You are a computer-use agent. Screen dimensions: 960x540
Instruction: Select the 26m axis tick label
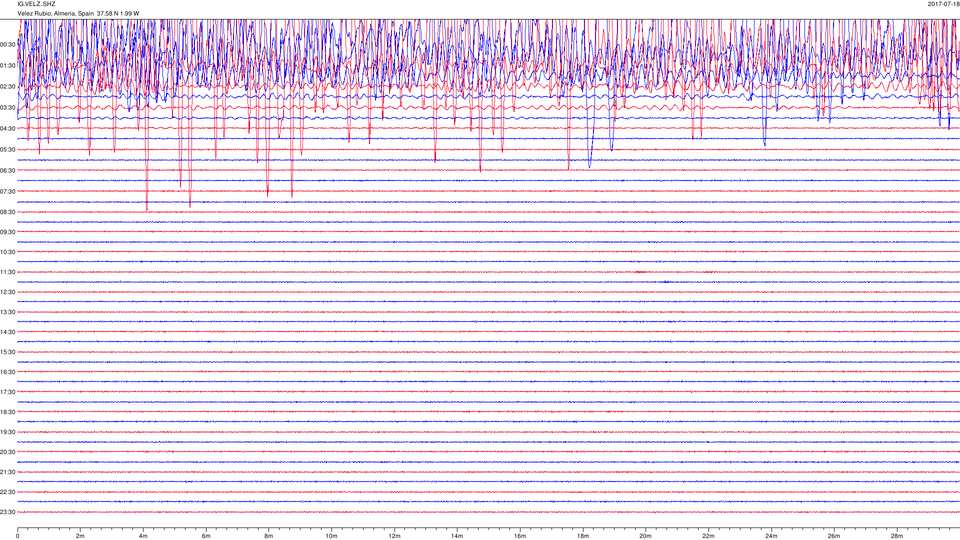pos(833,536)
